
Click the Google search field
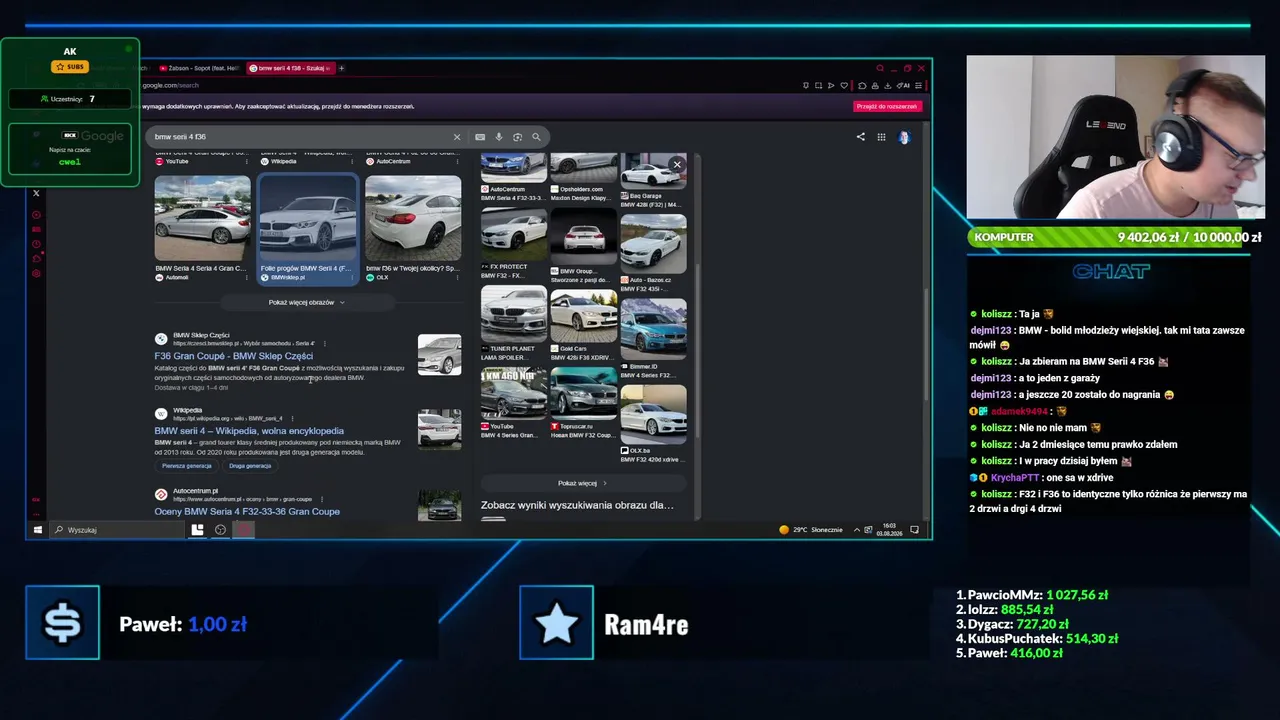(x=300, y=137)
